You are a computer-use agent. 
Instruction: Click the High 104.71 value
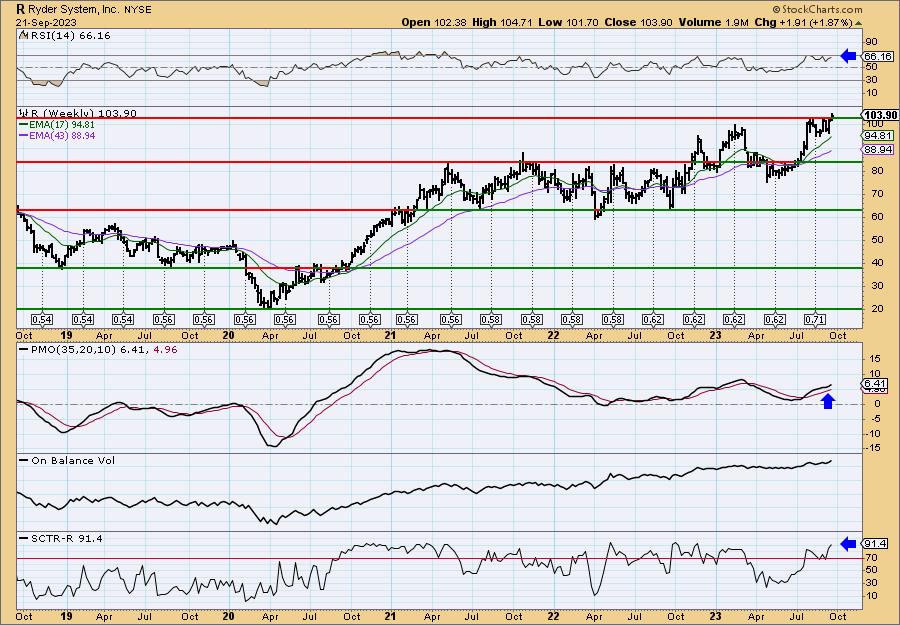click(502, 22)
